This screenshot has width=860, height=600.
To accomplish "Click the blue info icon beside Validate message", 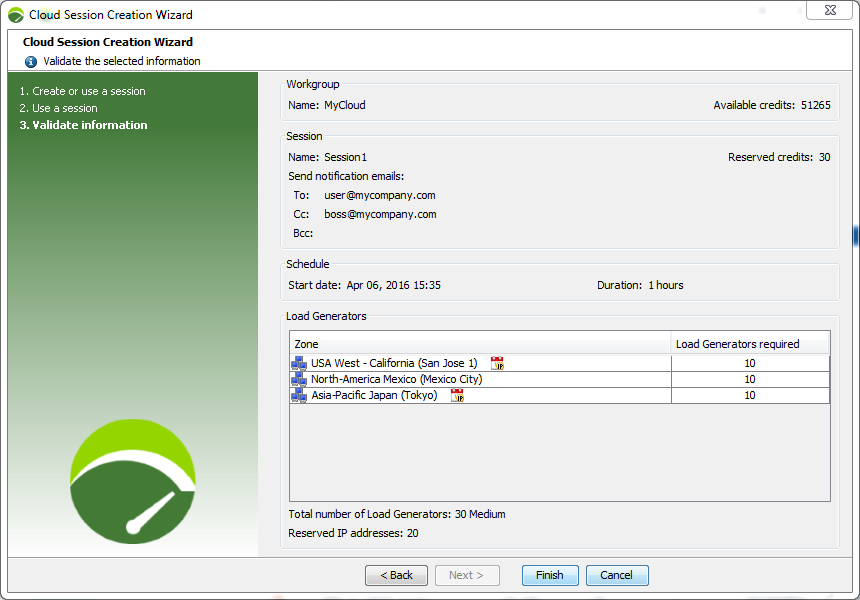I will tap(31, 61).
